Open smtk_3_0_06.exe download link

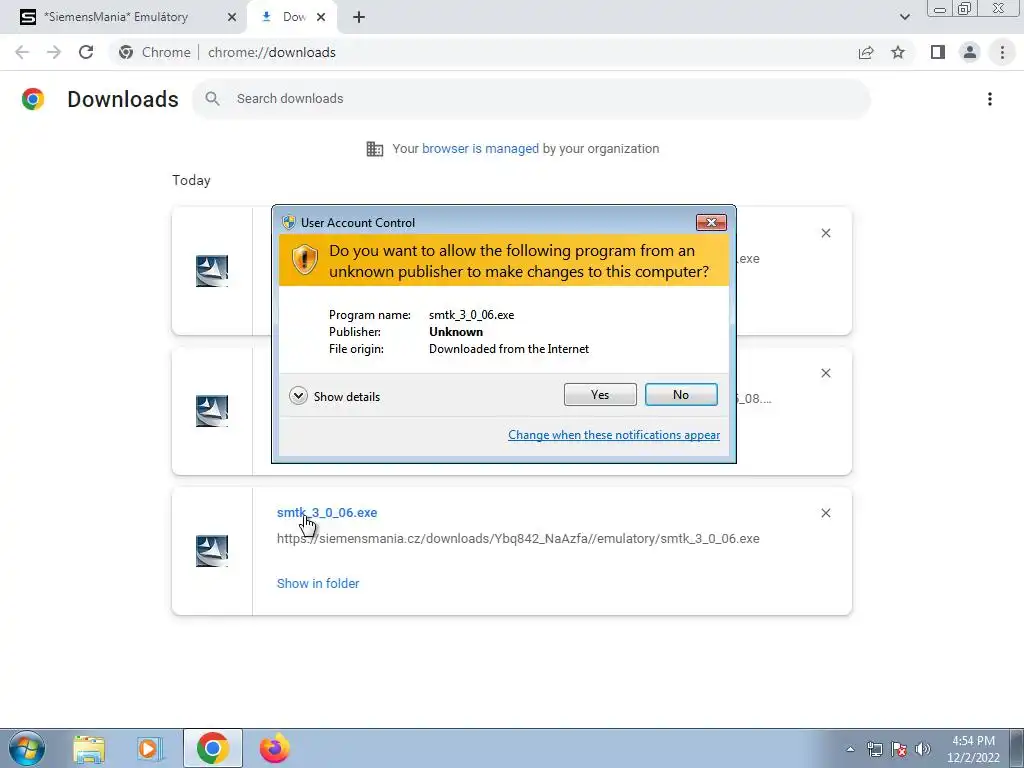[x=327, y=513]
